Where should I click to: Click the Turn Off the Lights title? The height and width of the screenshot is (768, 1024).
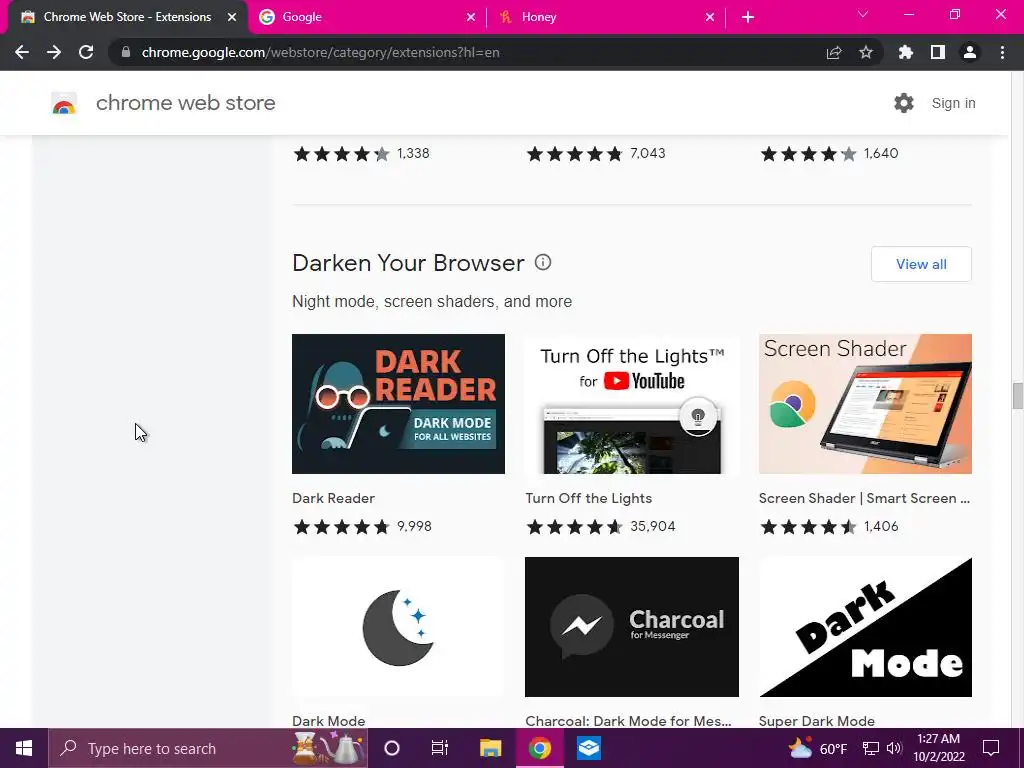pyautogui.click(x=588, y=498)
